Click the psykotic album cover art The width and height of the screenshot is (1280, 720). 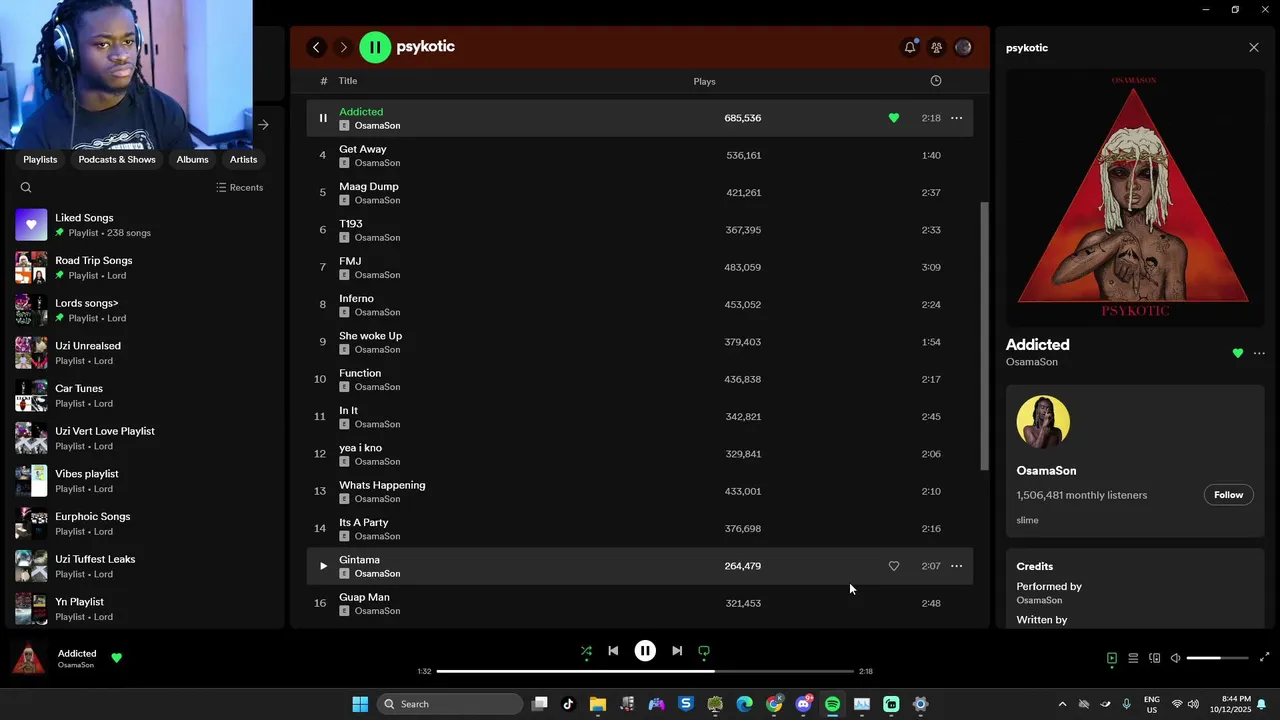[x=1135, y=198]
